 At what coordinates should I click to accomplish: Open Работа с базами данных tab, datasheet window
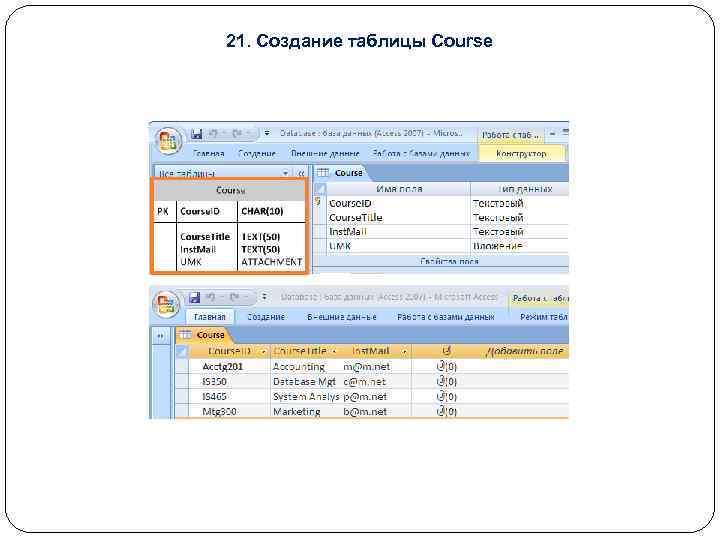[x=445, y=317]
